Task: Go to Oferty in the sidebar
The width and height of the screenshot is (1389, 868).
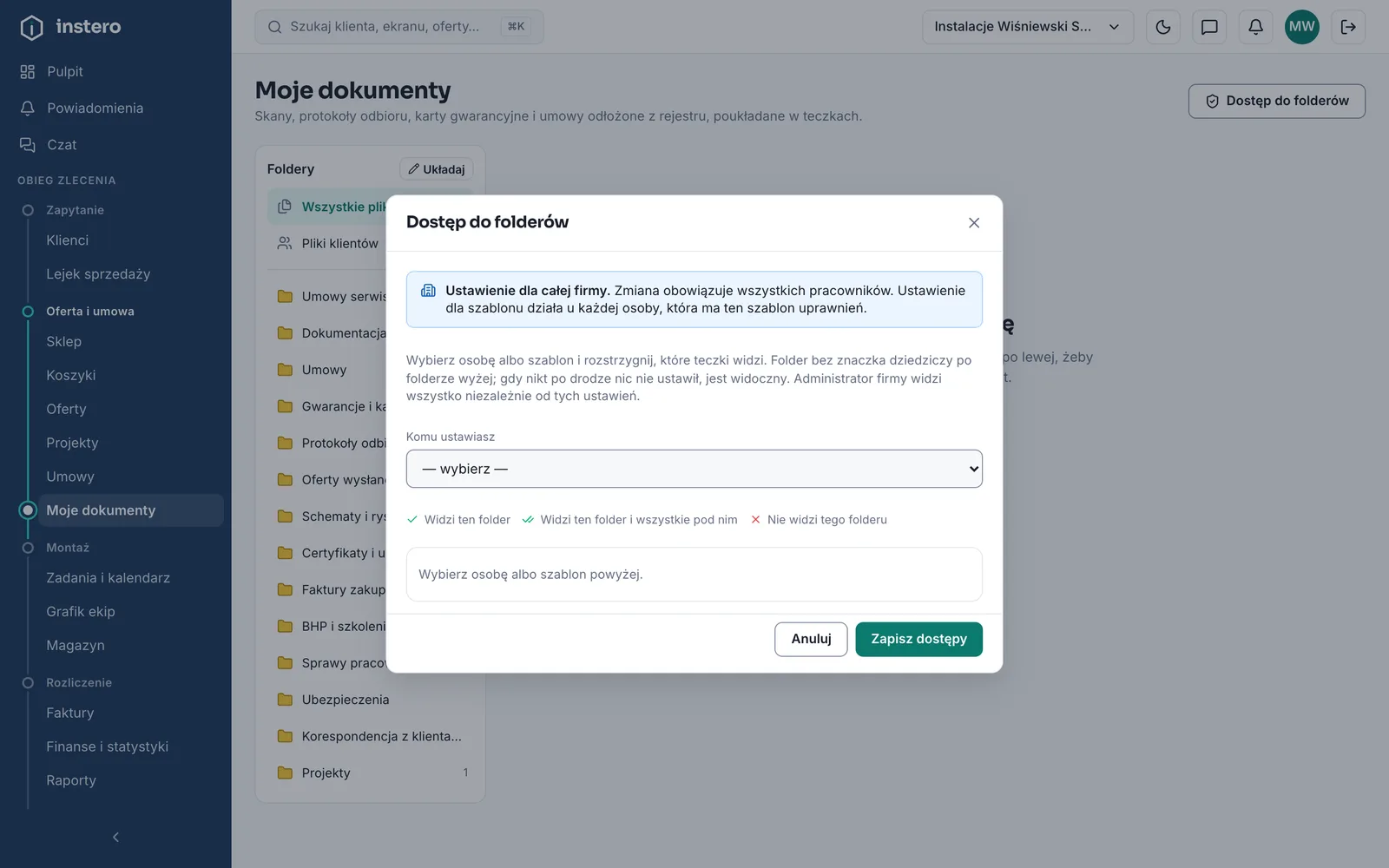Action: pos(66,409)
